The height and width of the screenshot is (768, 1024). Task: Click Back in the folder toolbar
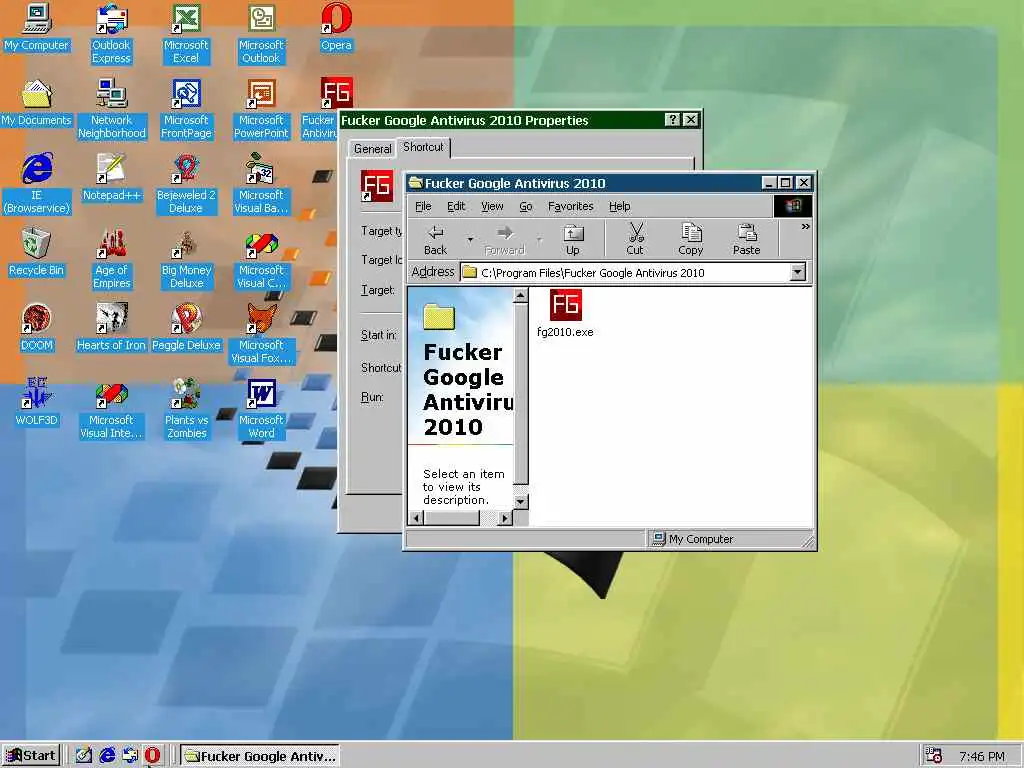pyautogui.click(x=435, y=240)
